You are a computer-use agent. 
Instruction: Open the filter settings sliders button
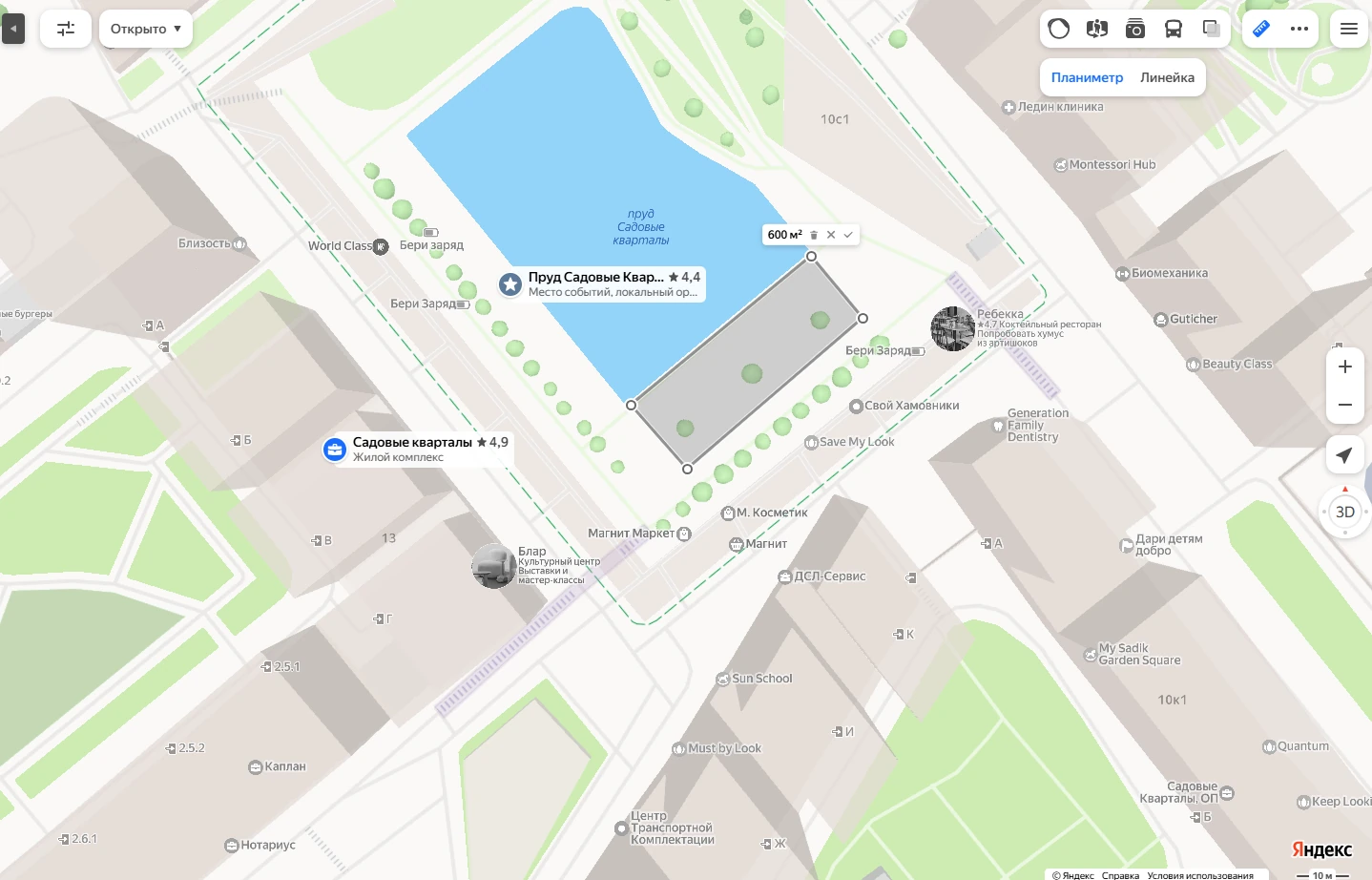66,29
